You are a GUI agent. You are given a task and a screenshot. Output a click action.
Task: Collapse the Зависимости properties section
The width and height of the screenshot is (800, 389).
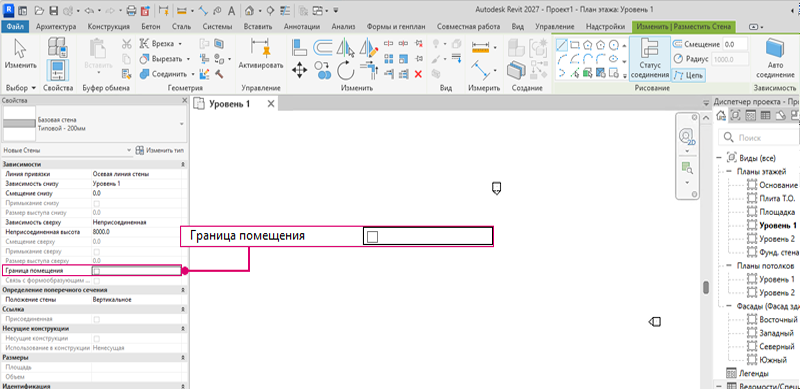pos(183,164)
